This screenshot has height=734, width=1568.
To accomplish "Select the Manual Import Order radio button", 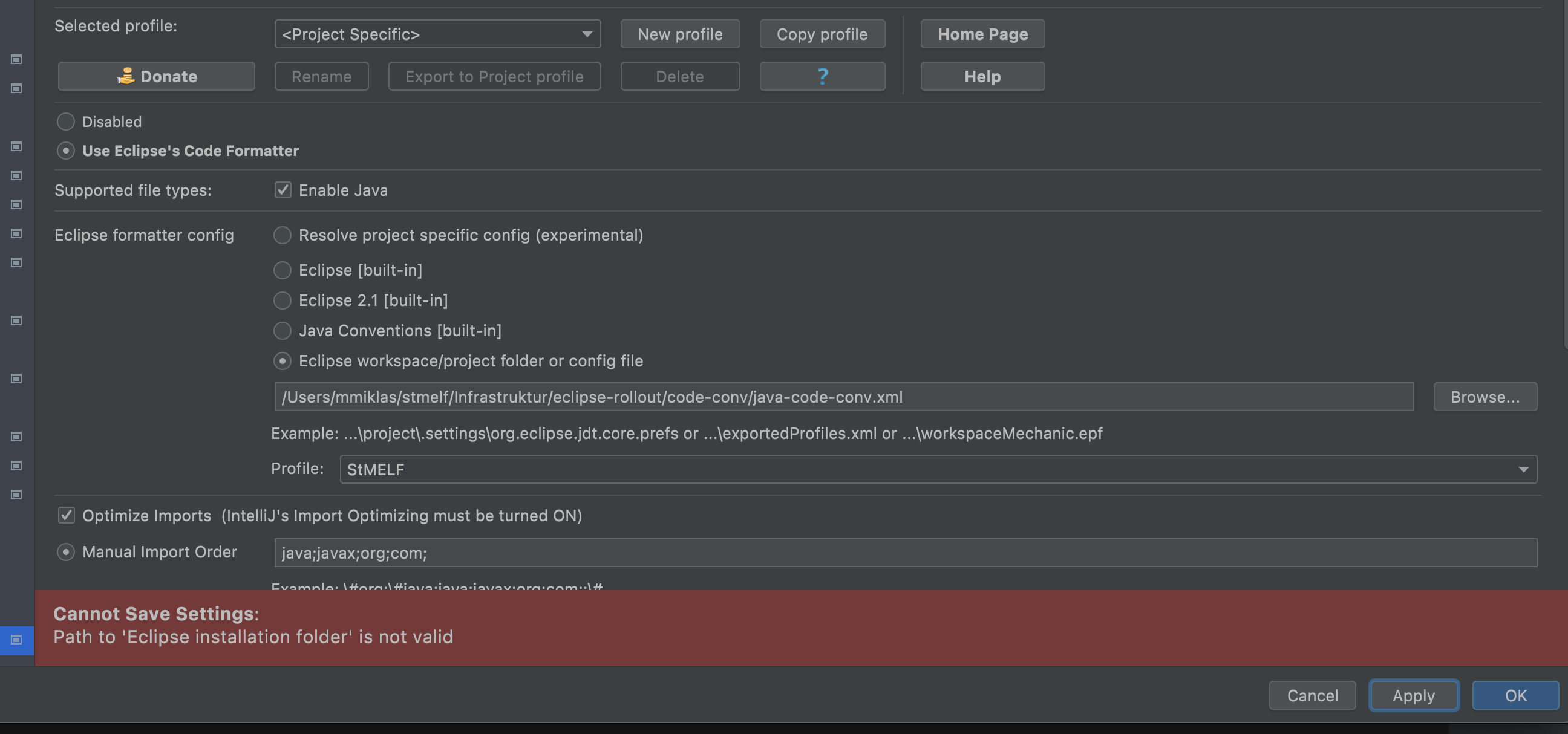I will click(x=66, y=551).
